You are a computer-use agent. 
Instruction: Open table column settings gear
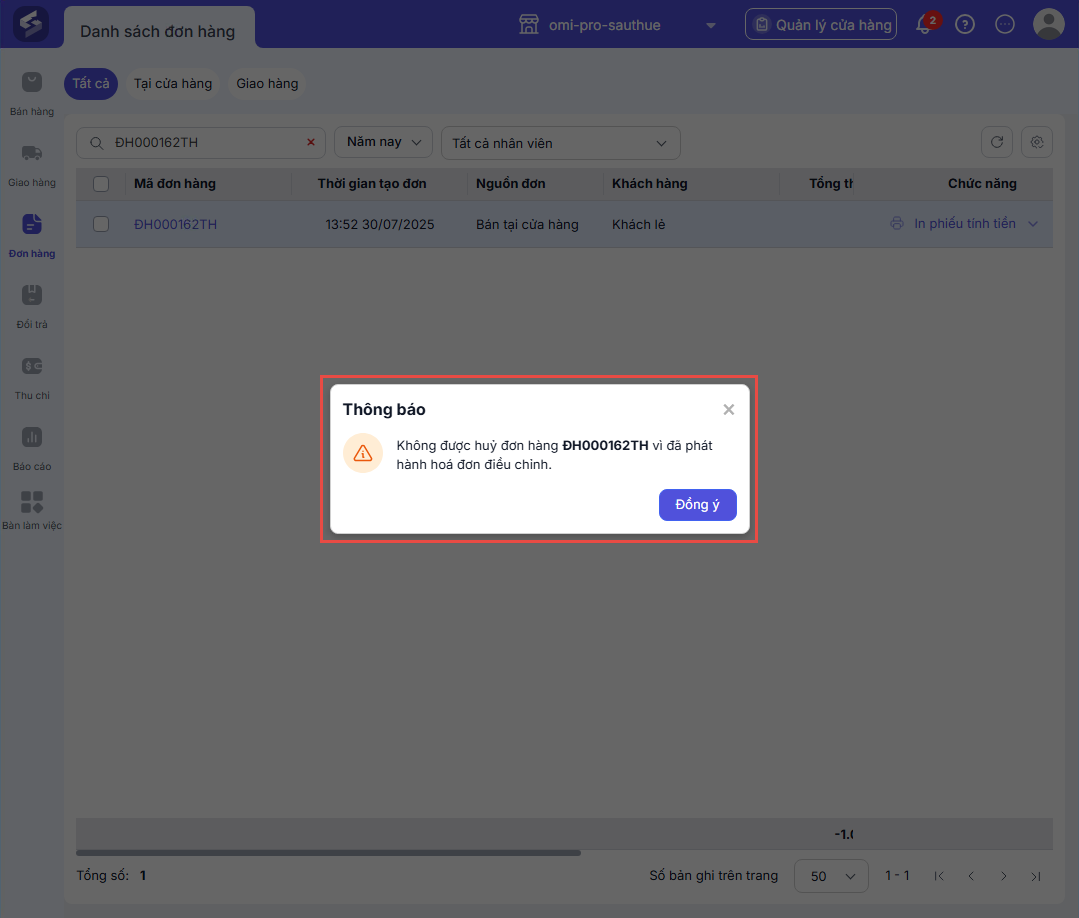(x=1037, y=142)
